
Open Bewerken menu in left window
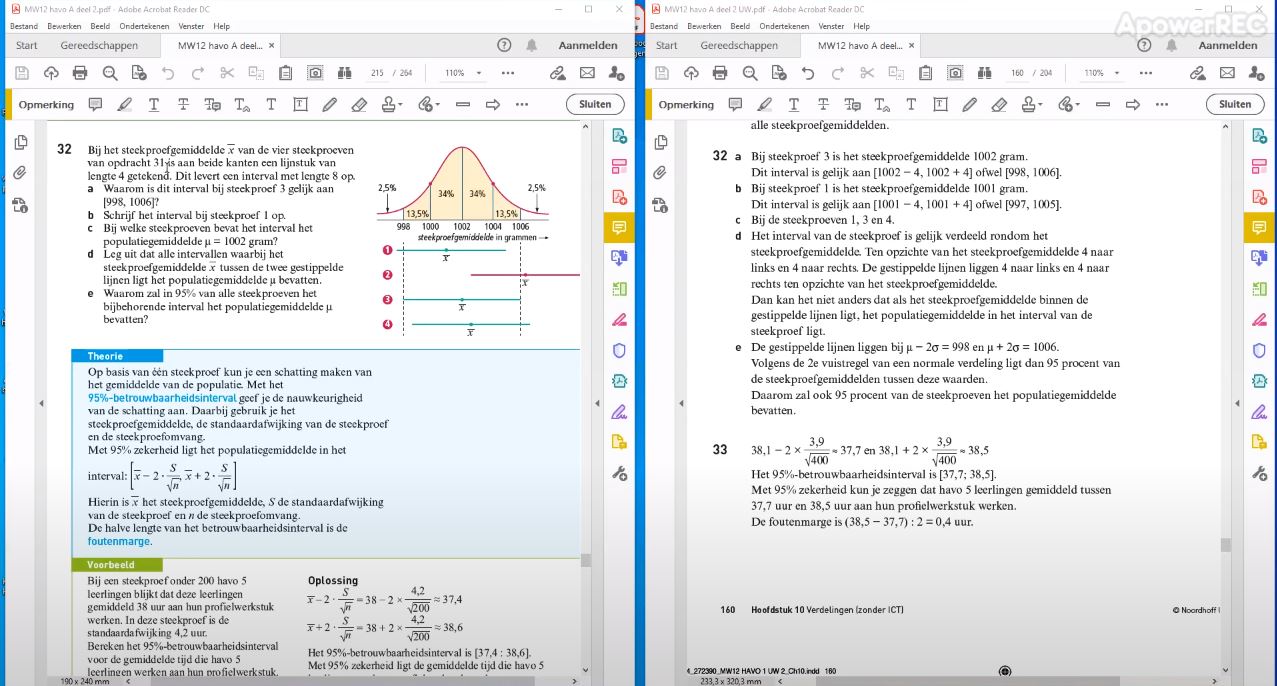coord(64,26)
